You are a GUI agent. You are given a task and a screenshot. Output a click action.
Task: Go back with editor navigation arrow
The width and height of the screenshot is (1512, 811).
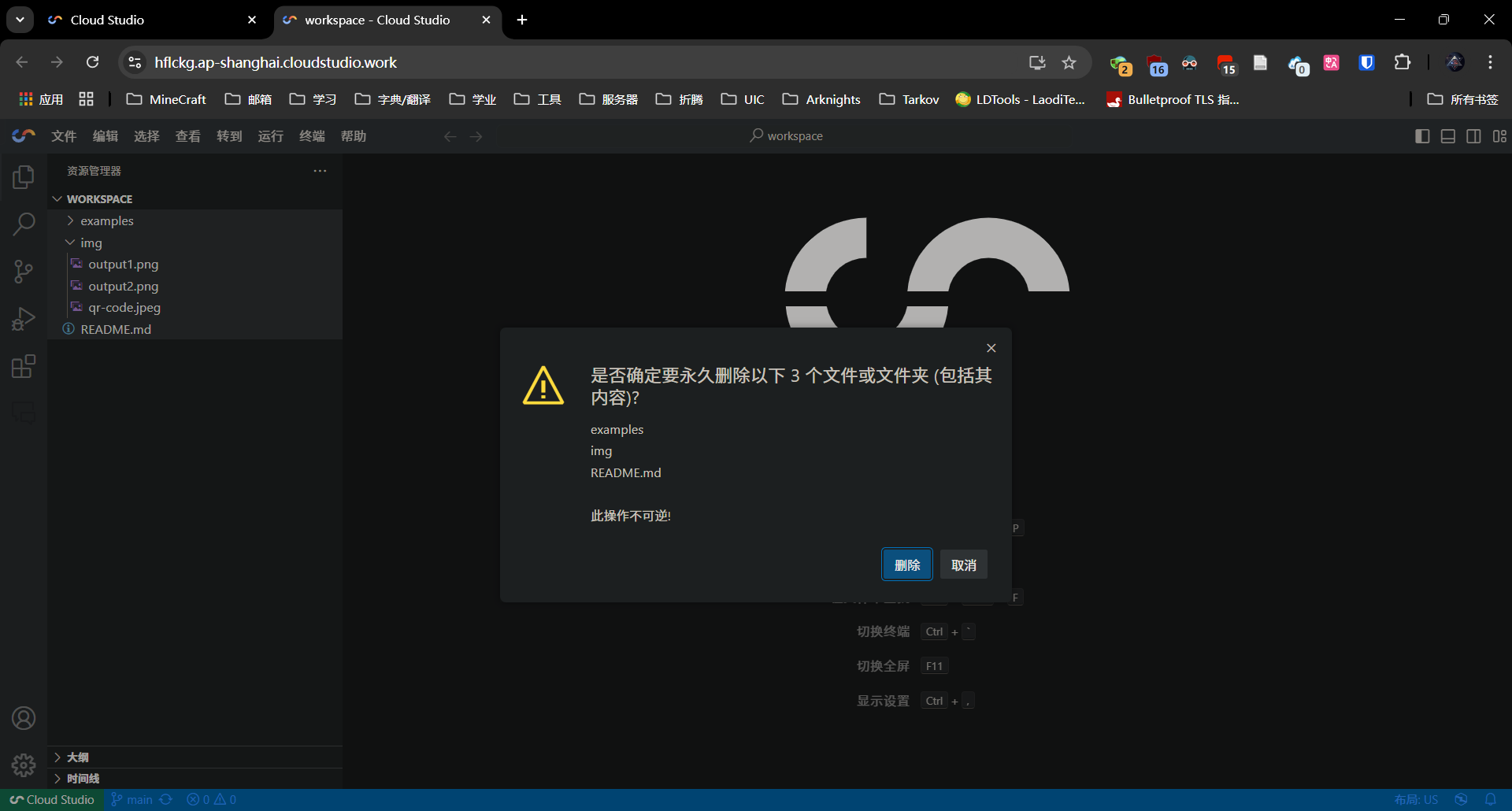point(450,136)
